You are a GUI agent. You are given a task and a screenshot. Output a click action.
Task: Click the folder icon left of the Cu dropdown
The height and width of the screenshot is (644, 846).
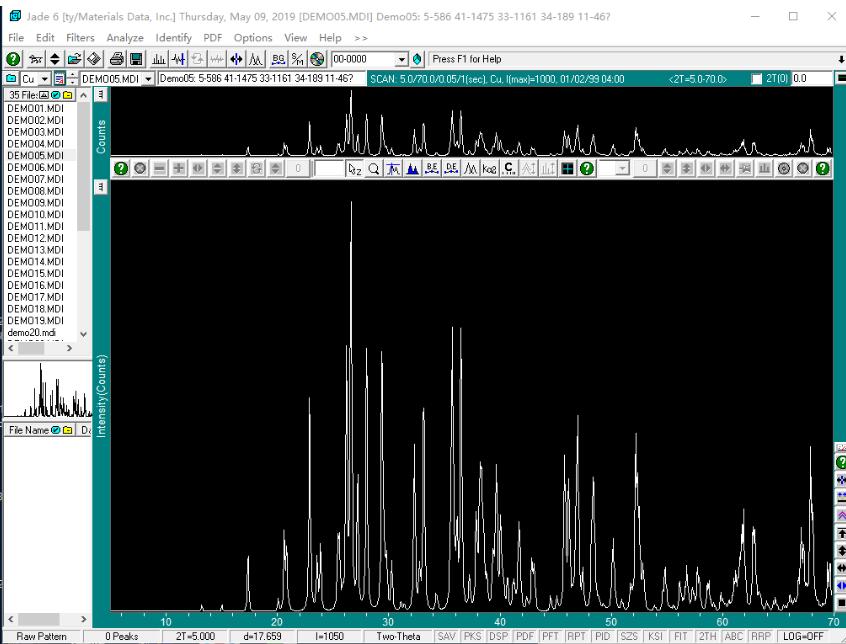[x=11, y=79]
